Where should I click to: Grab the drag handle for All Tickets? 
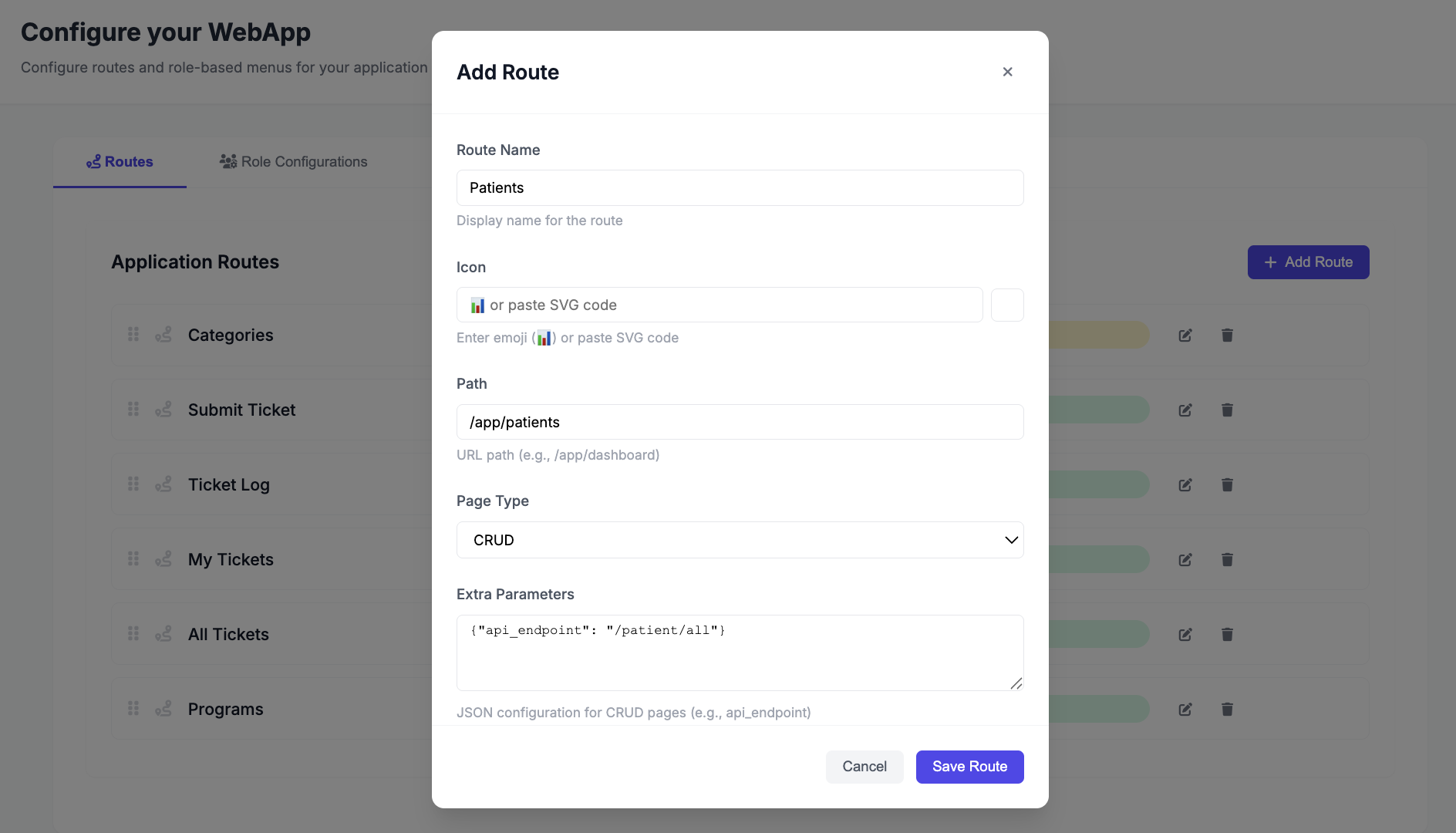pyautogui.click(x=133, y=634)
